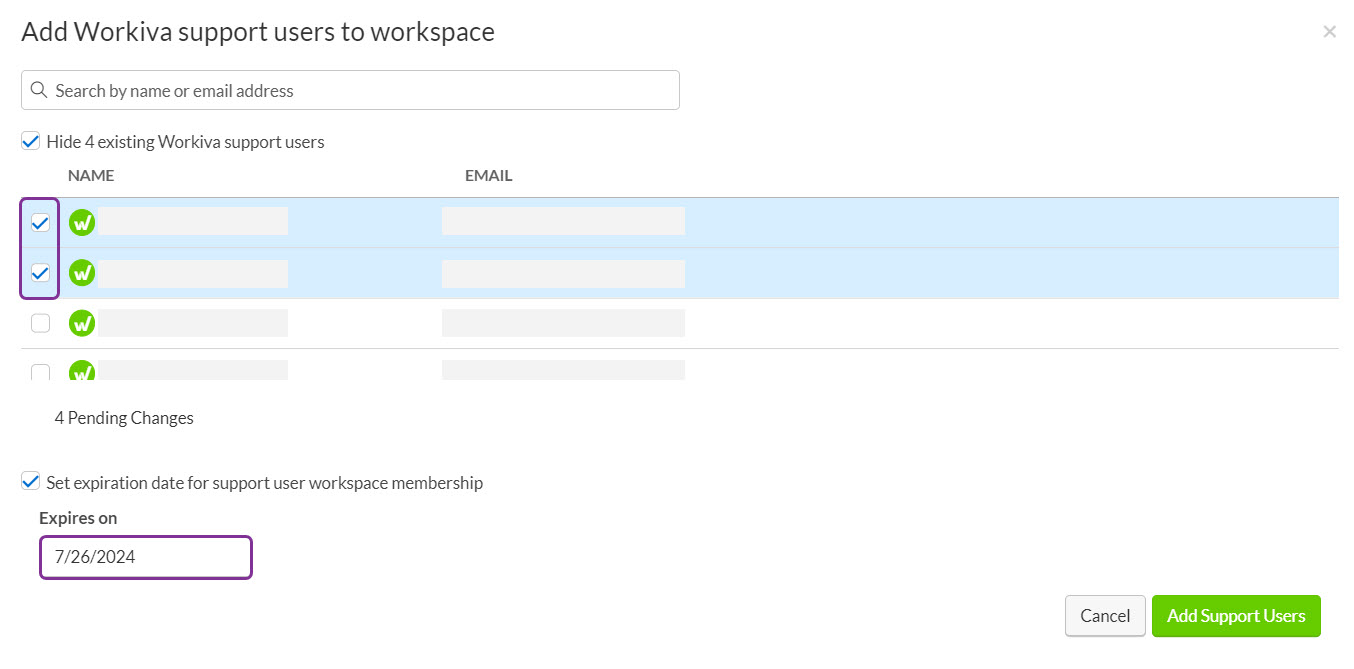Click the Workiva avatar icon on second user row

pos(81,272)
